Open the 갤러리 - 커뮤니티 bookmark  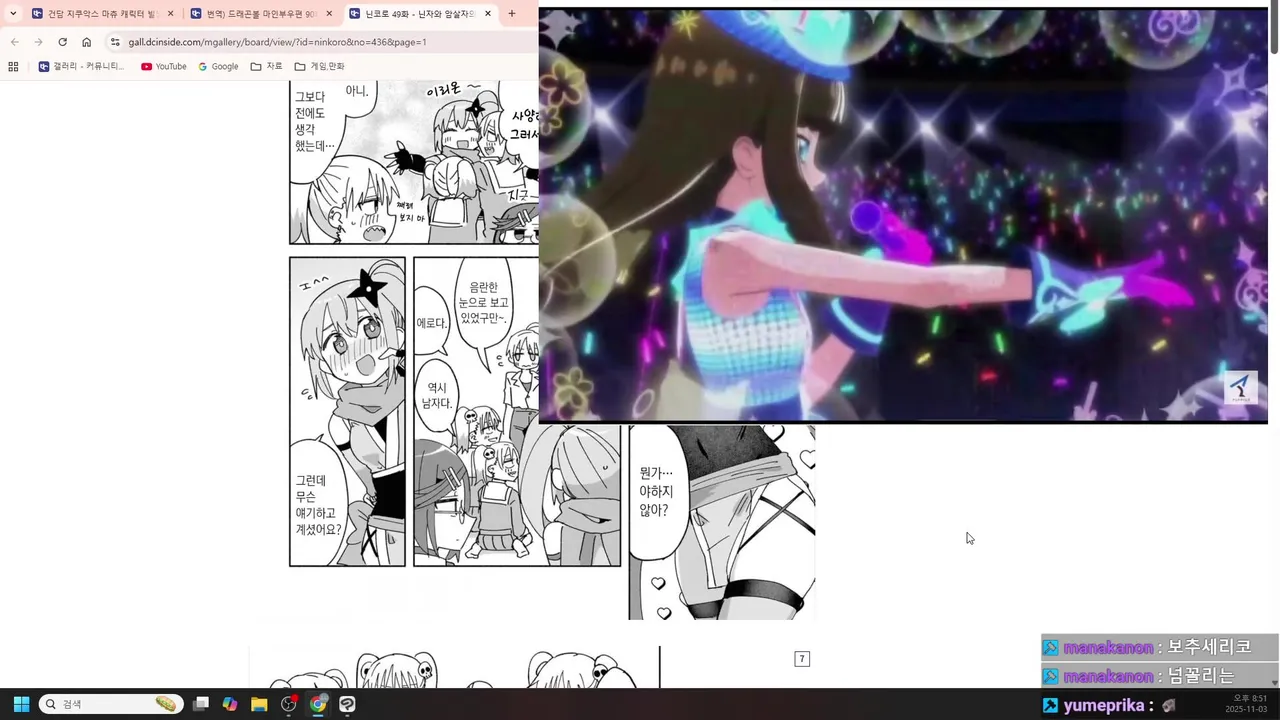pos(82,66)
